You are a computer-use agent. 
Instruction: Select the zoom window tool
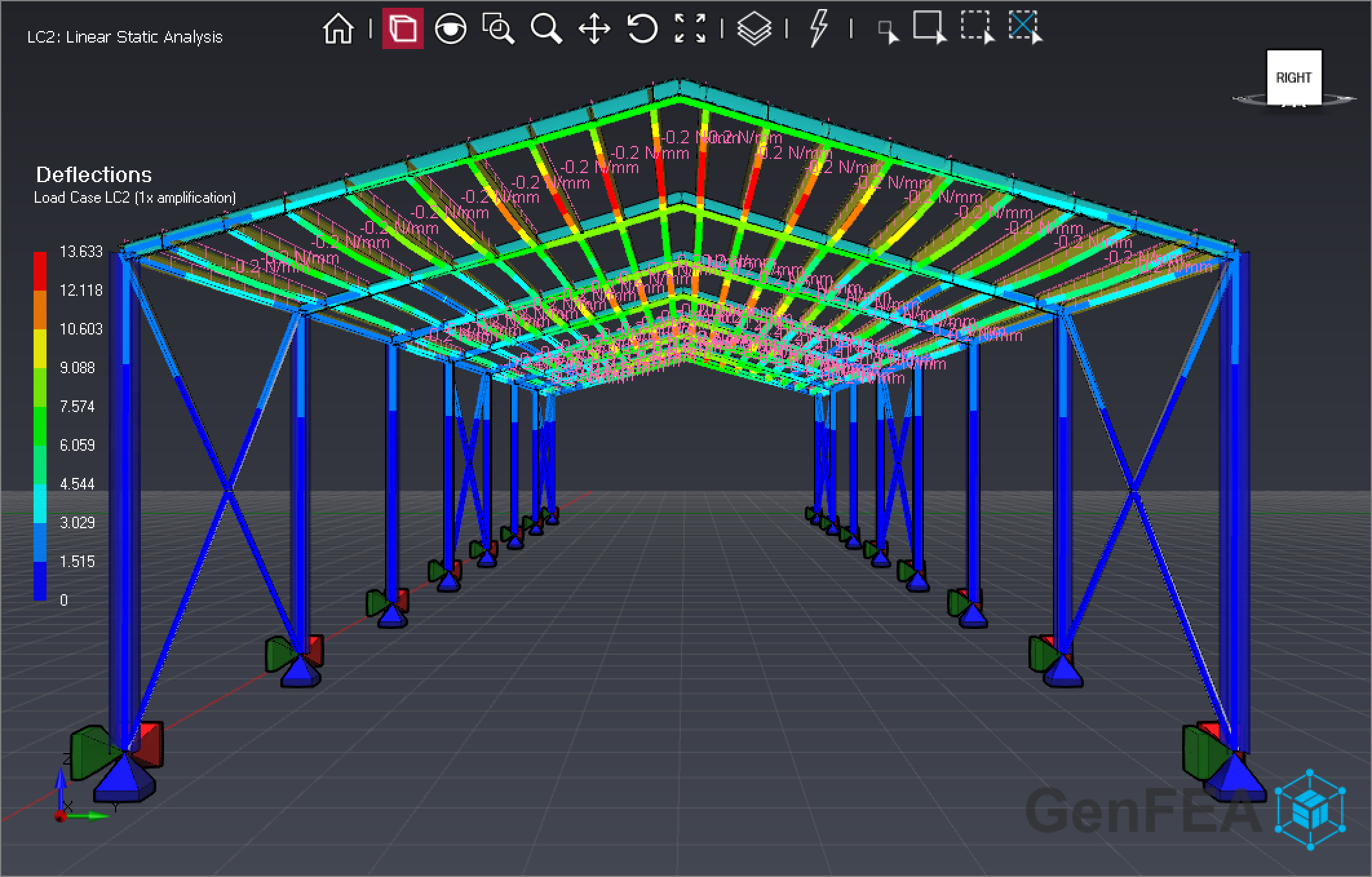click(x=498, y=29)
